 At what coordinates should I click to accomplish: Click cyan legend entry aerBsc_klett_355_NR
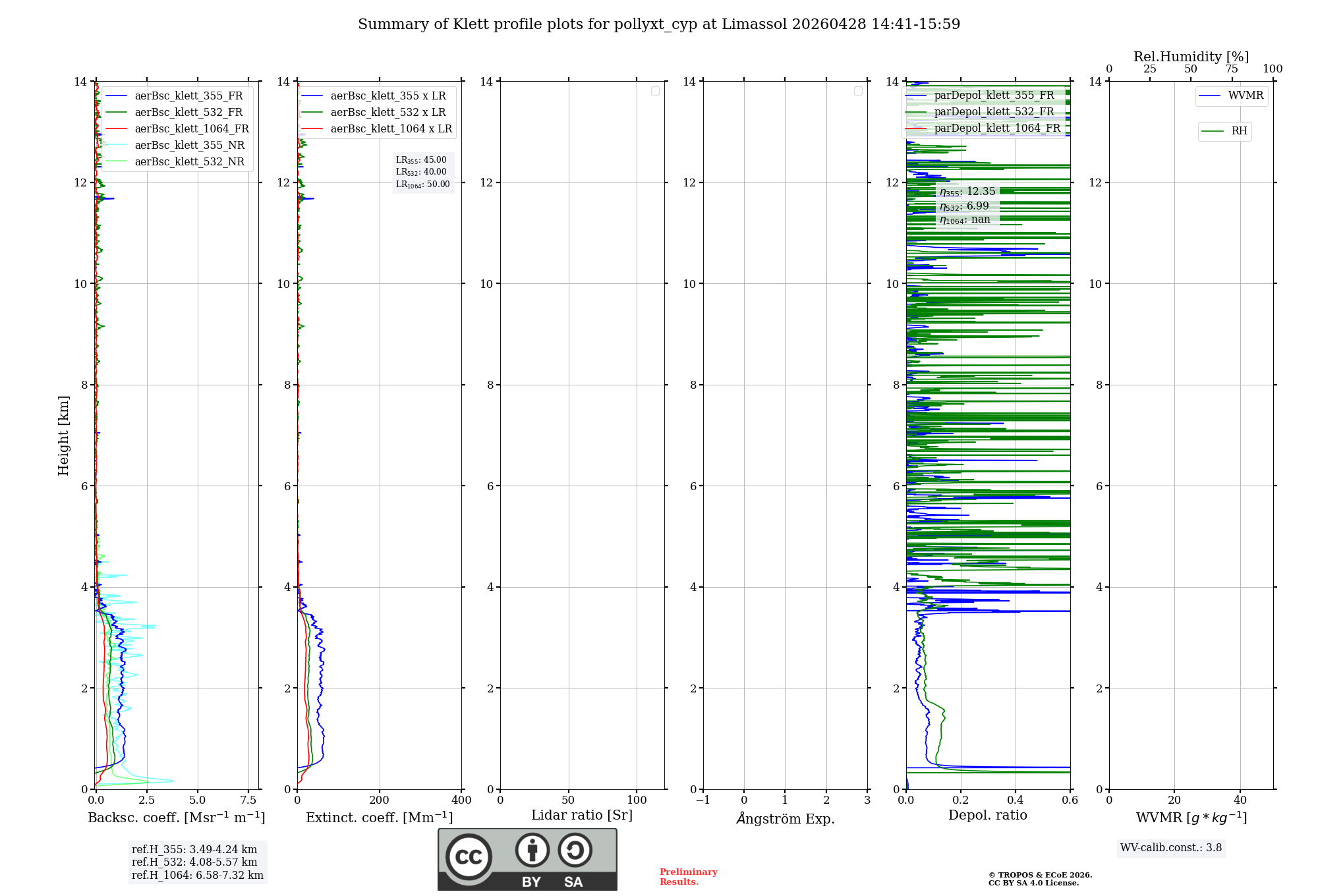click(x=189, y=146)
